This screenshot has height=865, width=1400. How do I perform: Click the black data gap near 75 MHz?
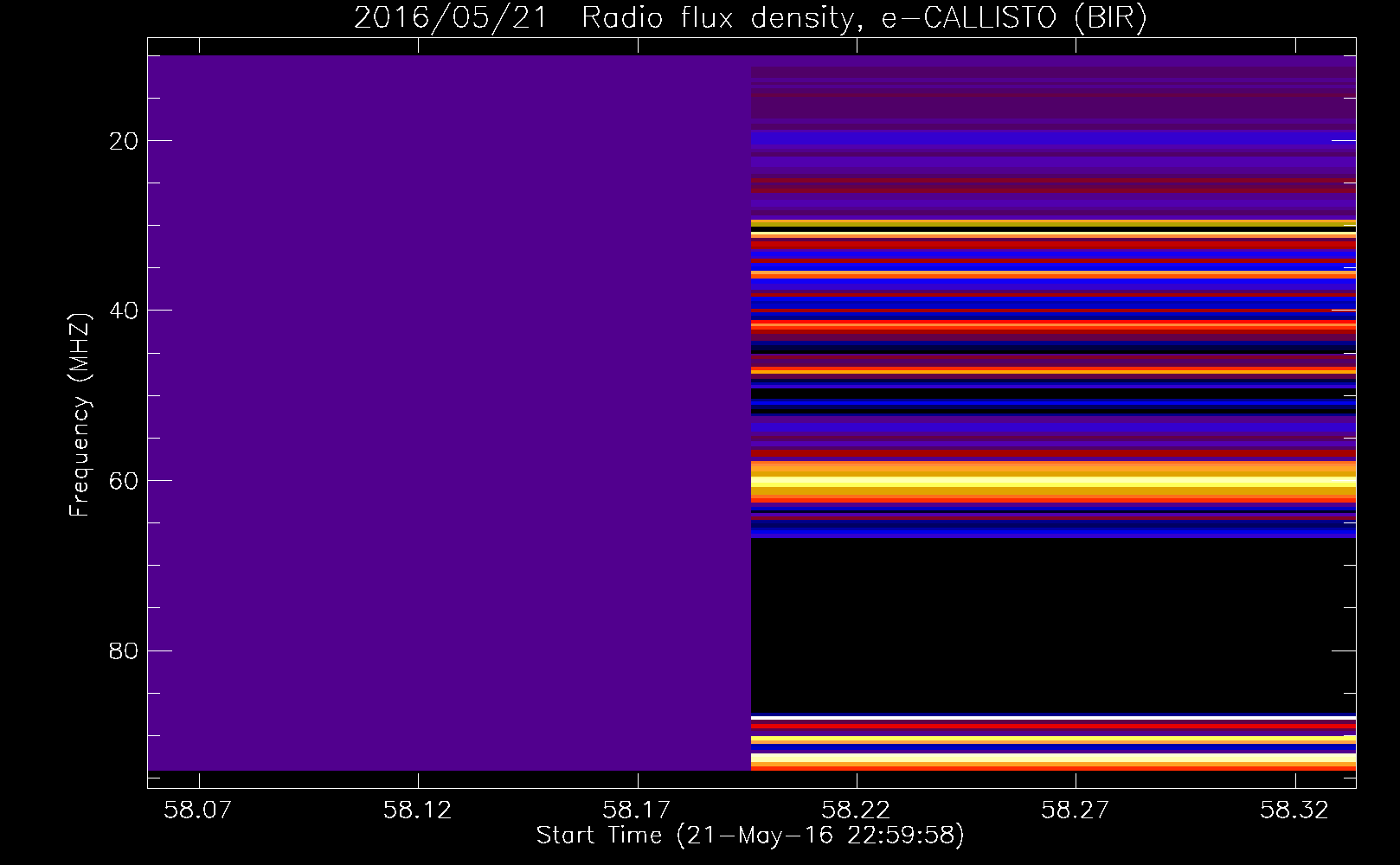pos(1053,626)
